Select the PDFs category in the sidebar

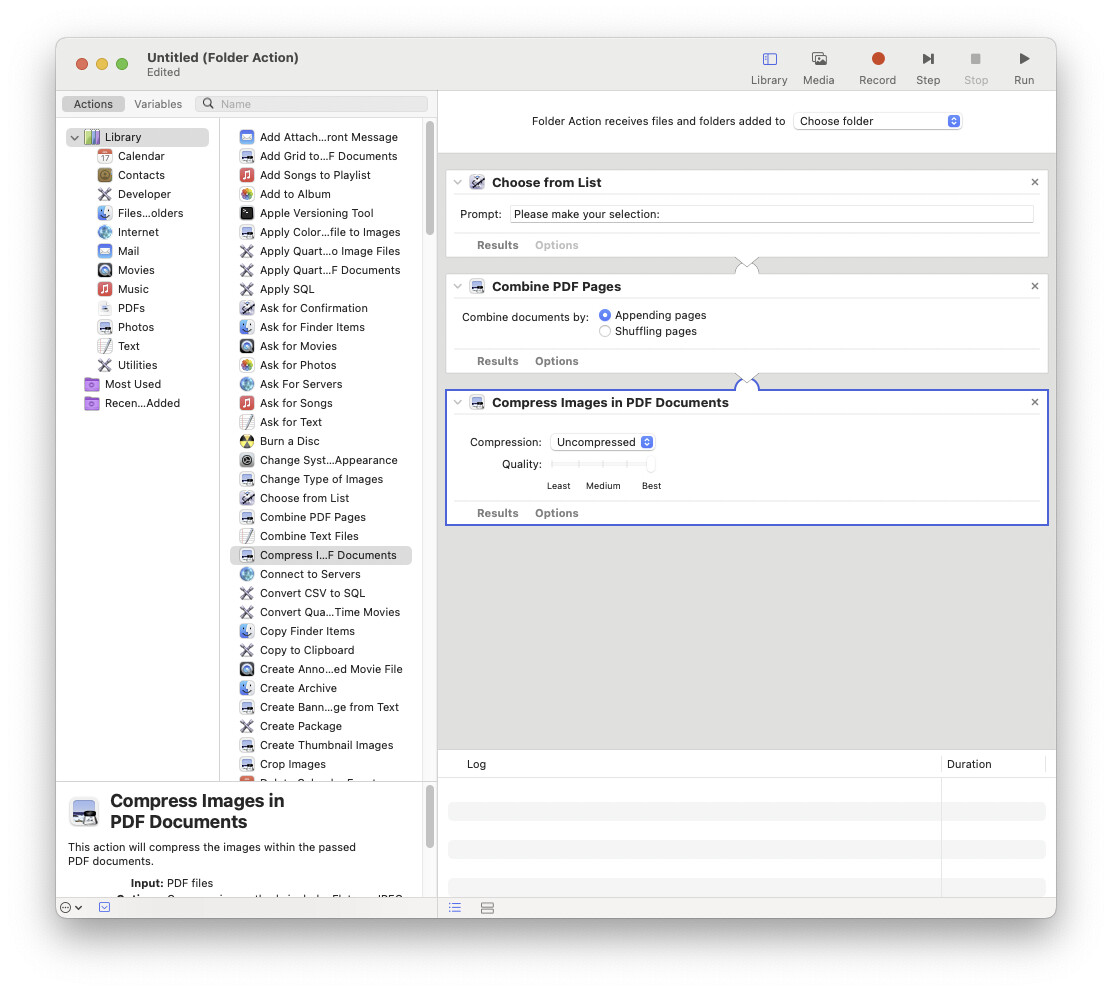point(129,308)
